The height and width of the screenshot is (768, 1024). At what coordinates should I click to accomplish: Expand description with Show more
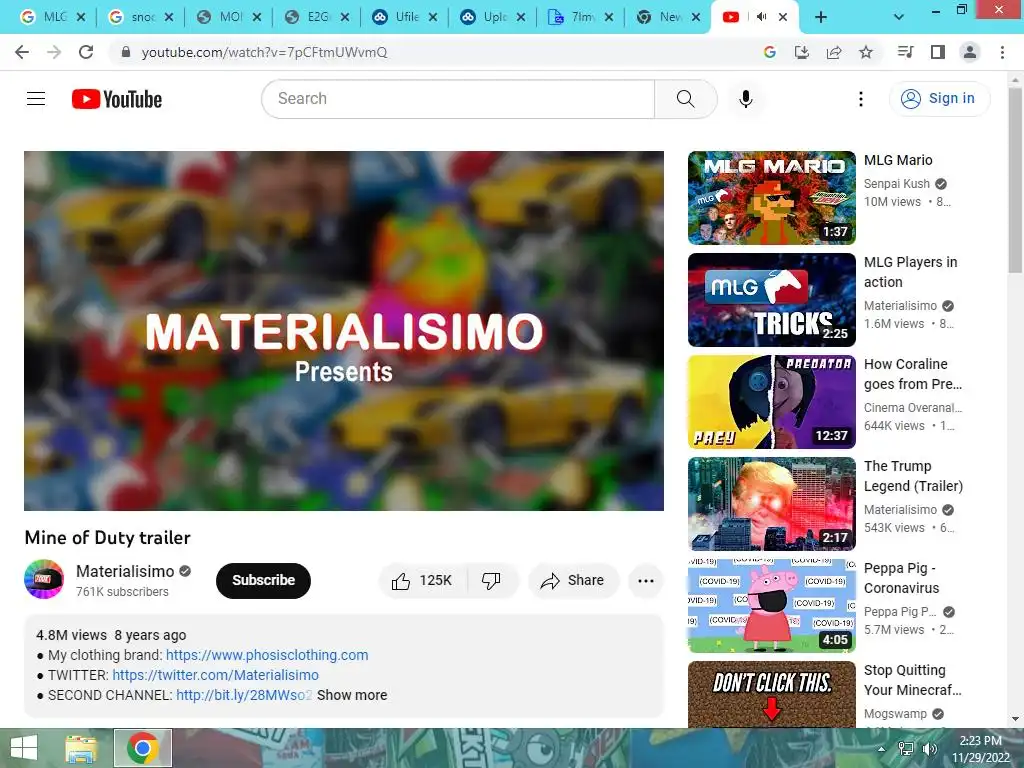[x=352, y=696]
